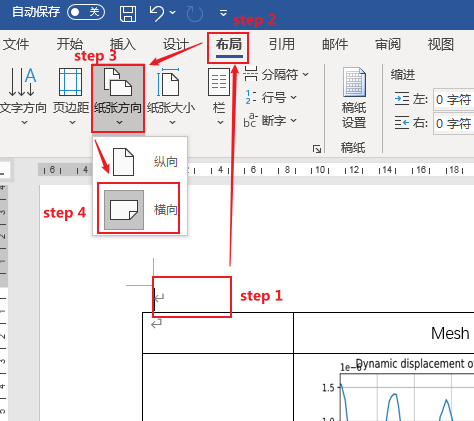Click the Mesh table header cell

coord(384,333)
